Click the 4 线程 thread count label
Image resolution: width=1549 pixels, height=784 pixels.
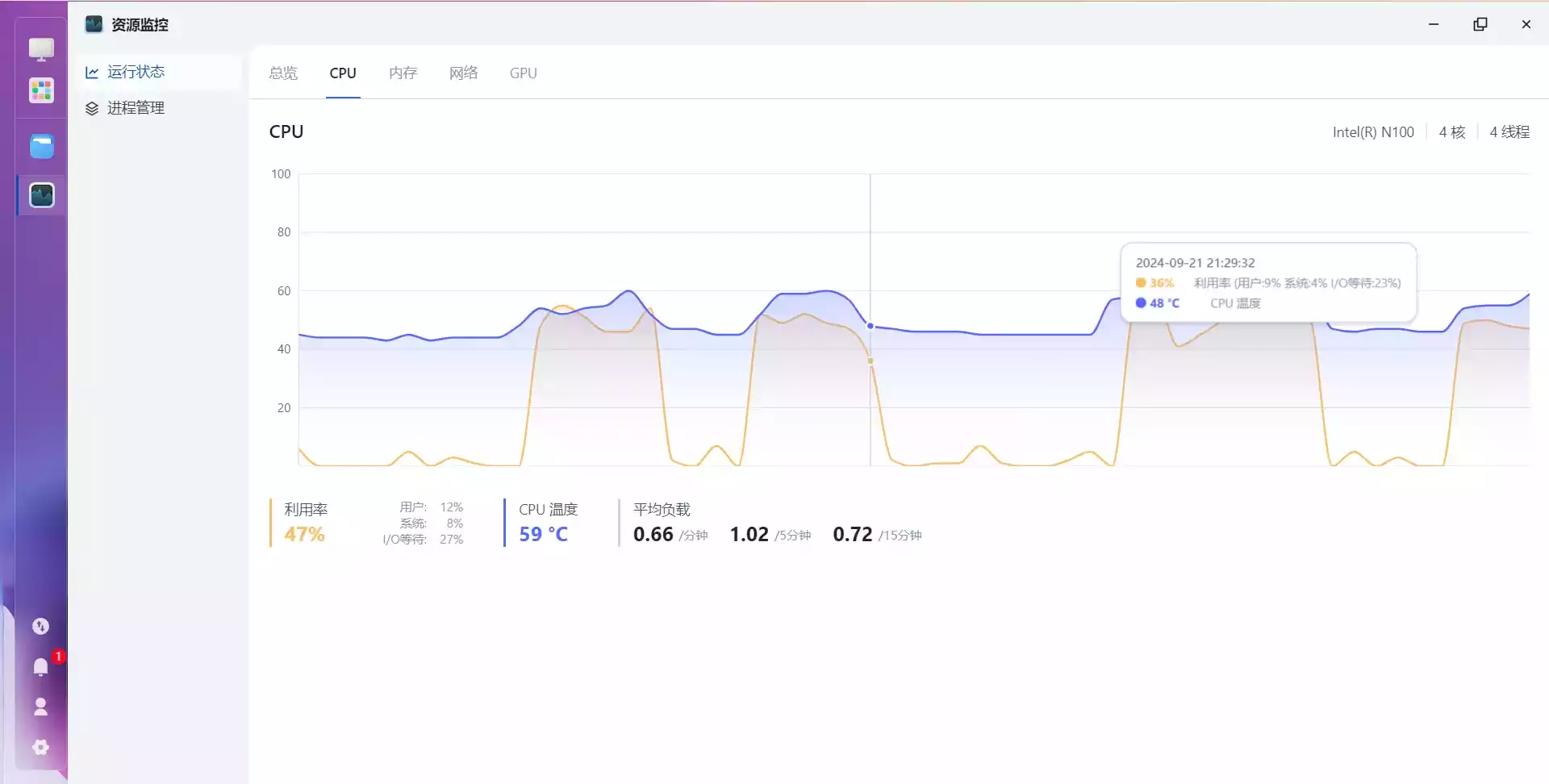pos(1509,131)
